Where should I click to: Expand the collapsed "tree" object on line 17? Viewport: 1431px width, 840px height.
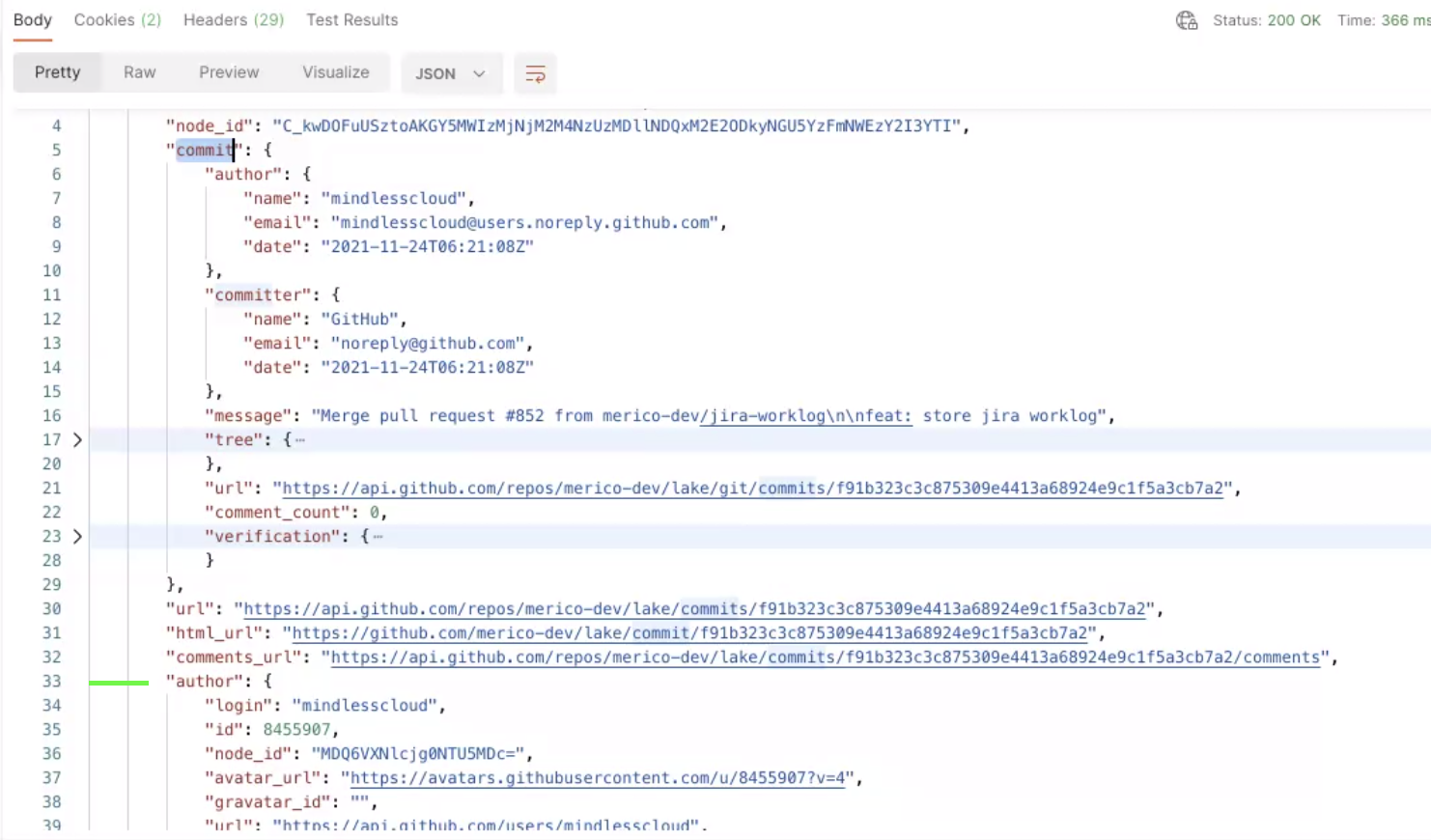click(77, 440)
